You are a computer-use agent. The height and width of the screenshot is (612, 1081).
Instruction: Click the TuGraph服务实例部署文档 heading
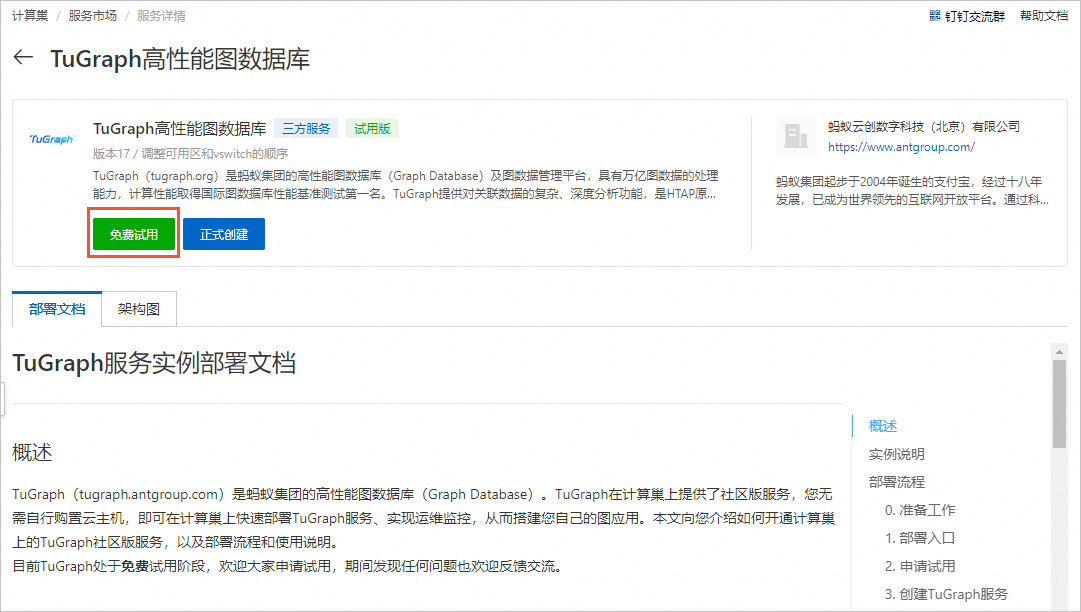click(154, 363)
